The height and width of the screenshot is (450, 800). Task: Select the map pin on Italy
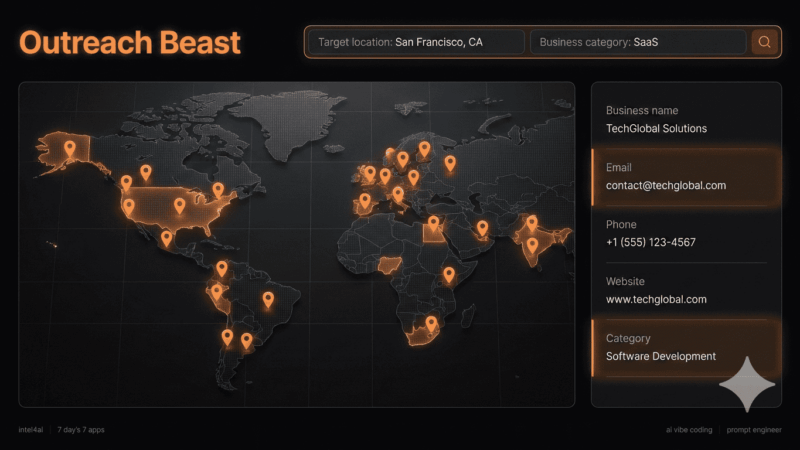pyautogui.click(x=398, y=194)
